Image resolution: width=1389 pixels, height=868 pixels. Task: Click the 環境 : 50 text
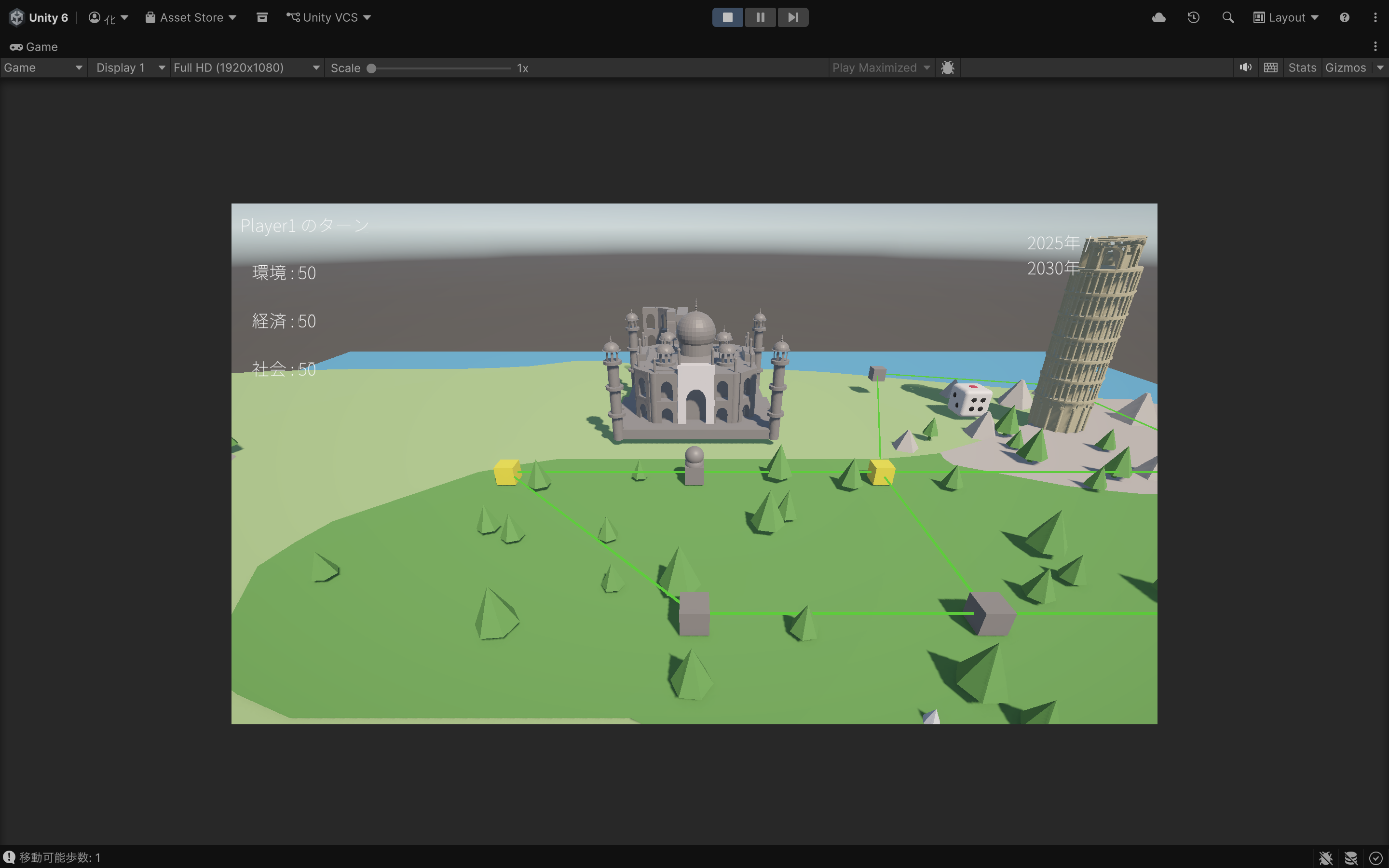tap(284, 272)
